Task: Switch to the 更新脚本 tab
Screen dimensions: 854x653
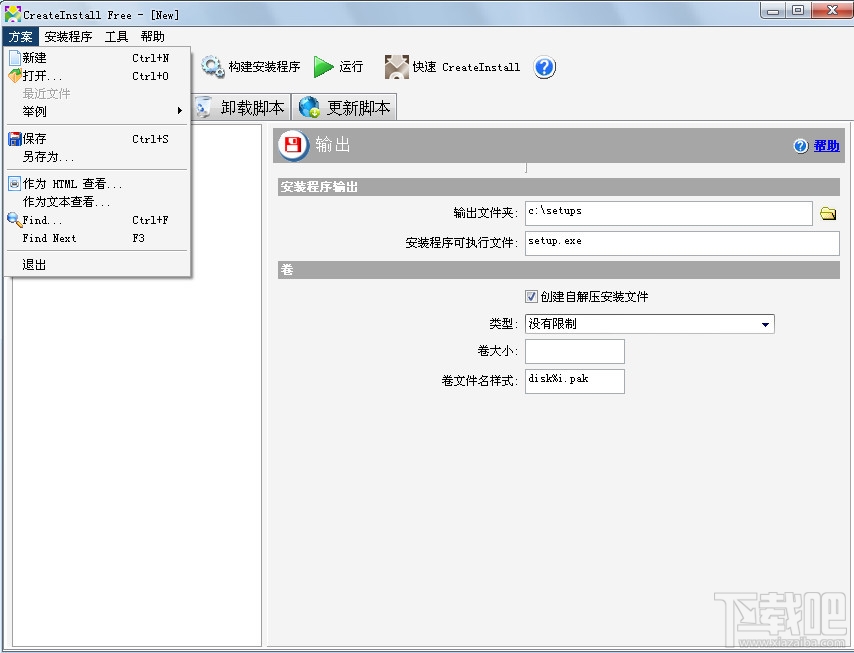Action: click(x=344, y=108)
